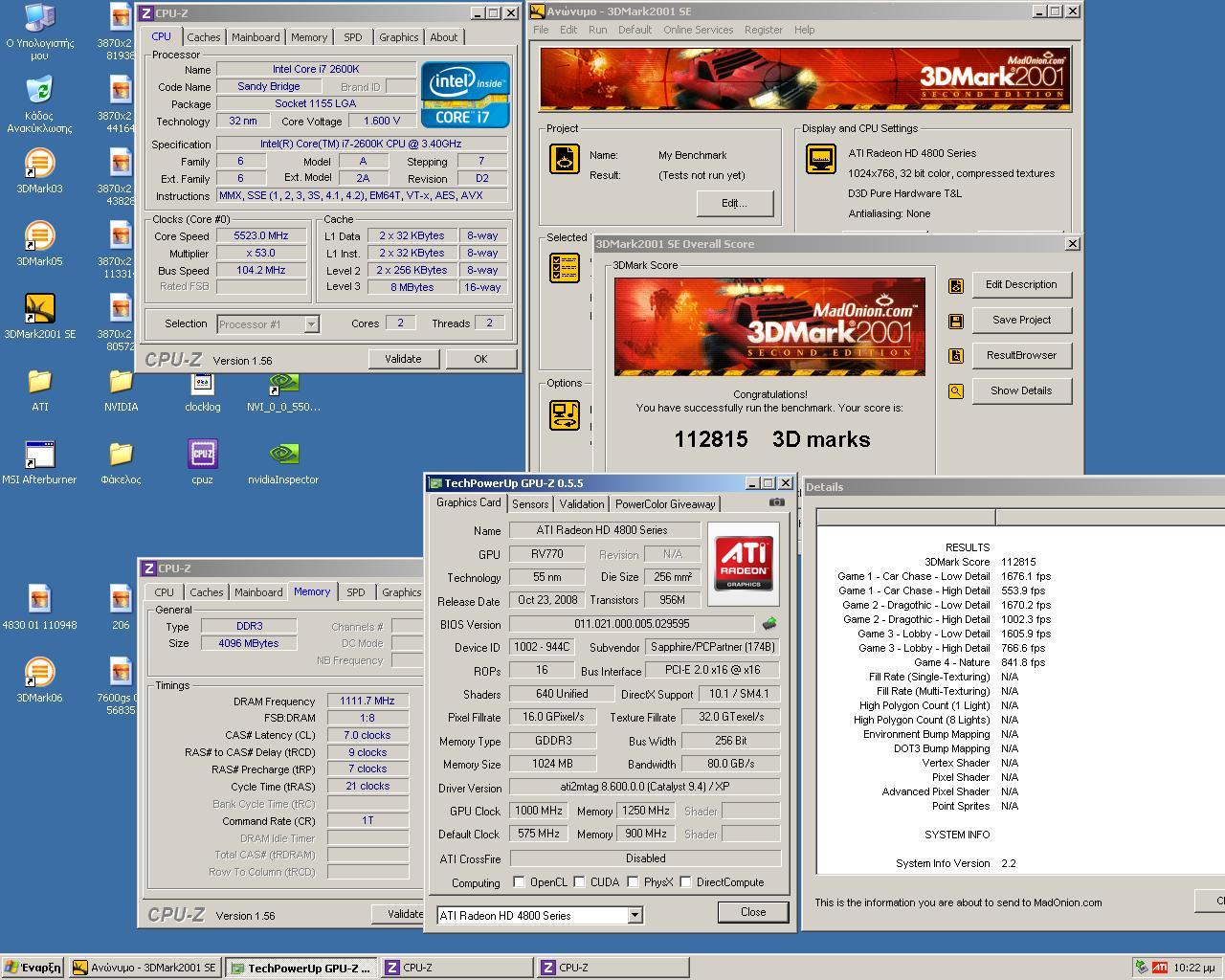Open the GPU selector dropdown in GPU-Z
This screenshot has height=980, width=1225.
coord(635,916)
